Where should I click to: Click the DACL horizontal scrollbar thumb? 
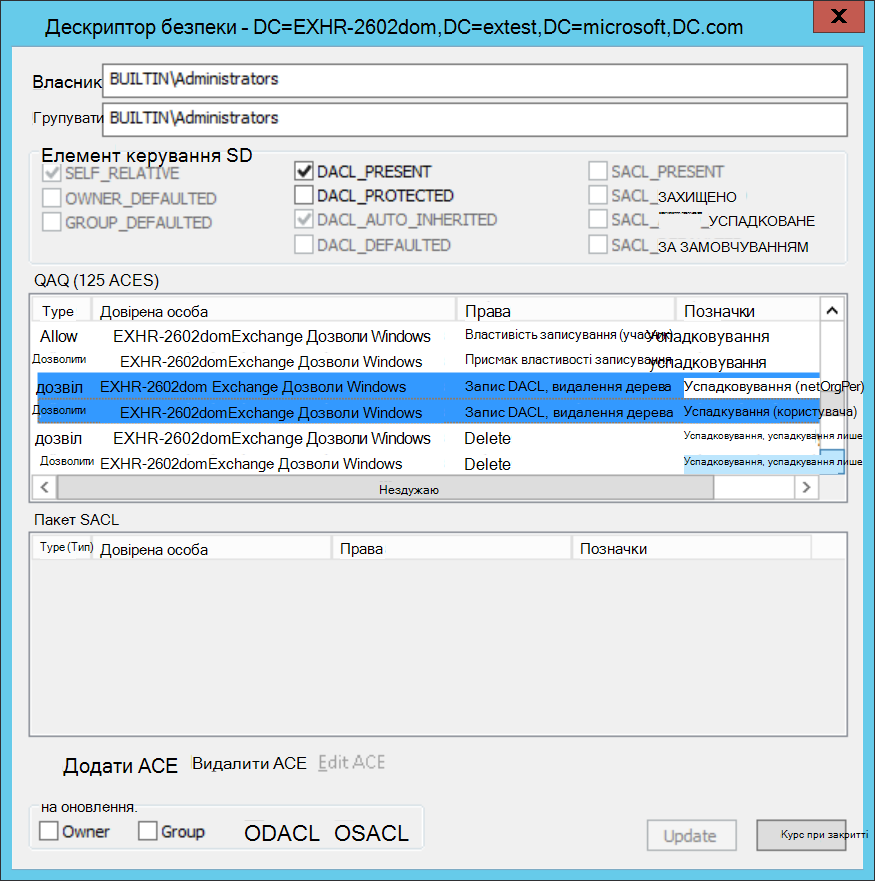pyautogui.click(x=386, y=488)
